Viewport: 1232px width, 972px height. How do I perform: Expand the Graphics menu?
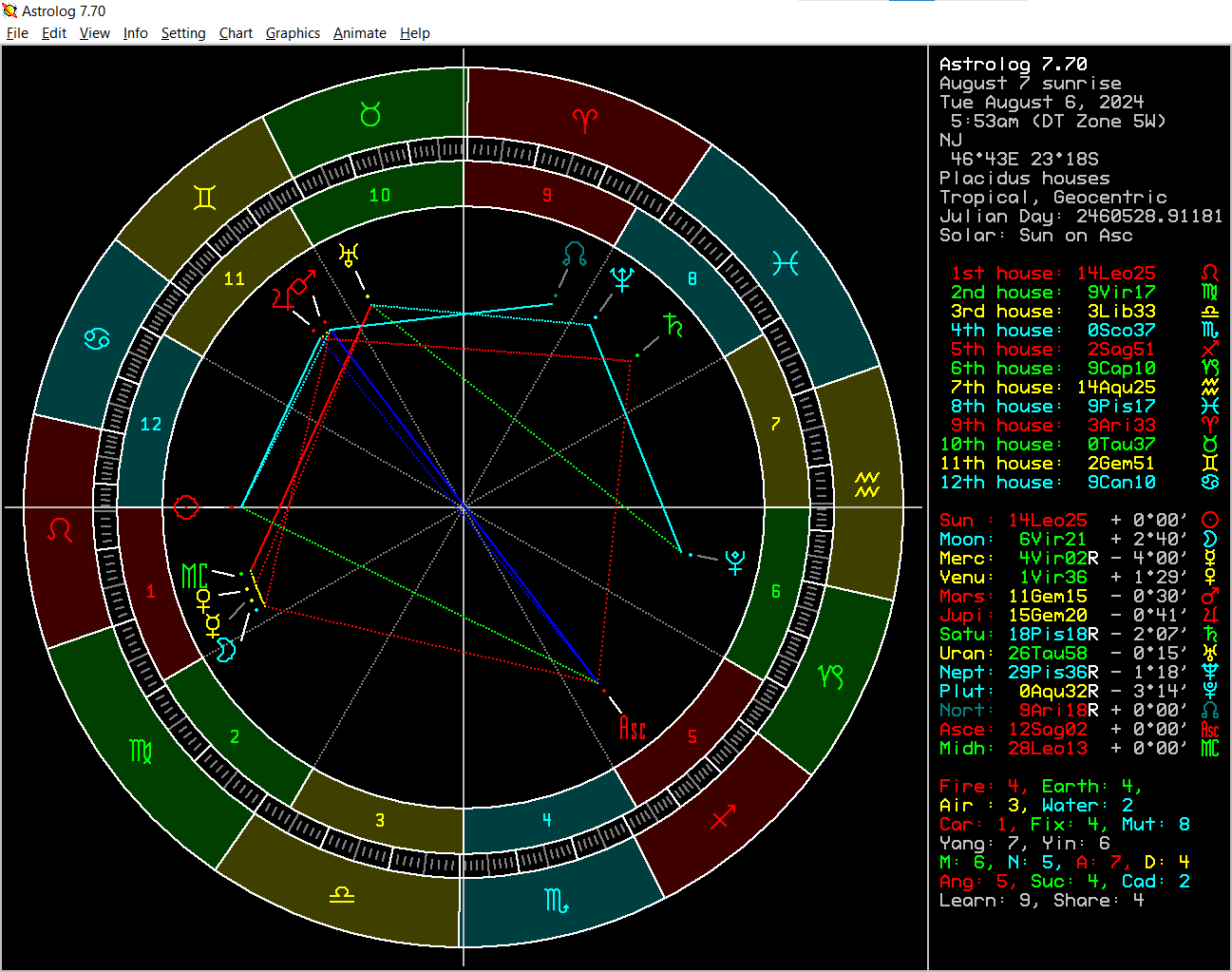click(x=293, y=33)
